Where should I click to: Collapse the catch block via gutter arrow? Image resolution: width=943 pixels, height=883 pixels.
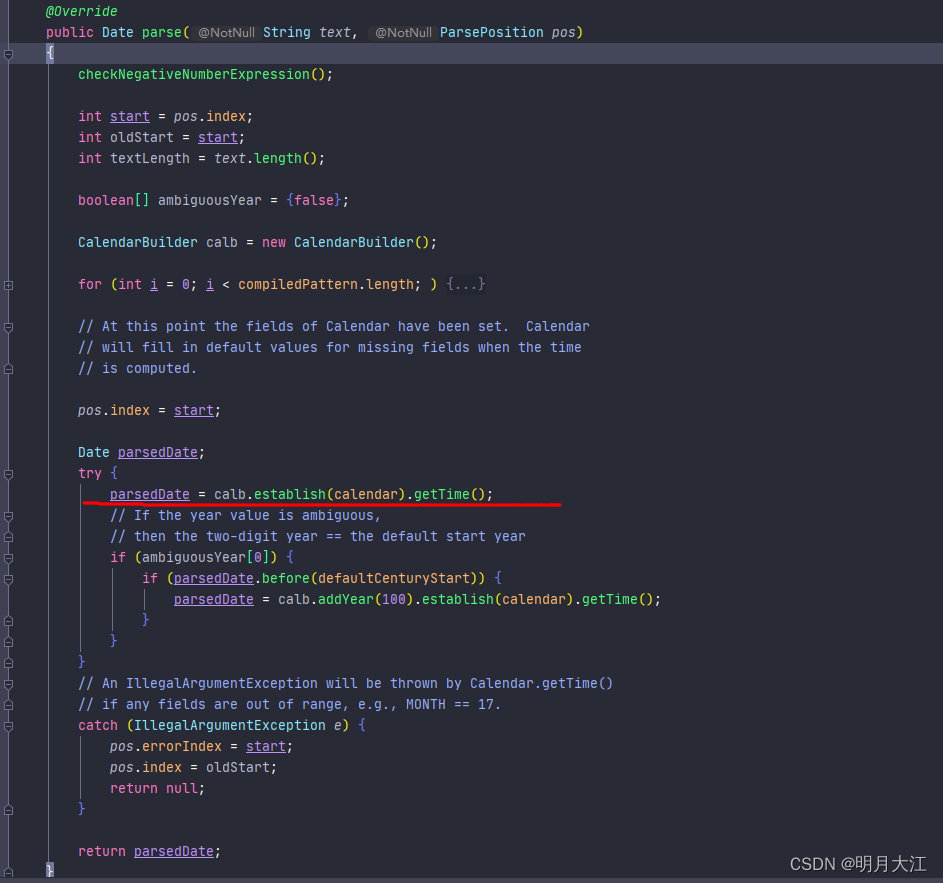8,725
